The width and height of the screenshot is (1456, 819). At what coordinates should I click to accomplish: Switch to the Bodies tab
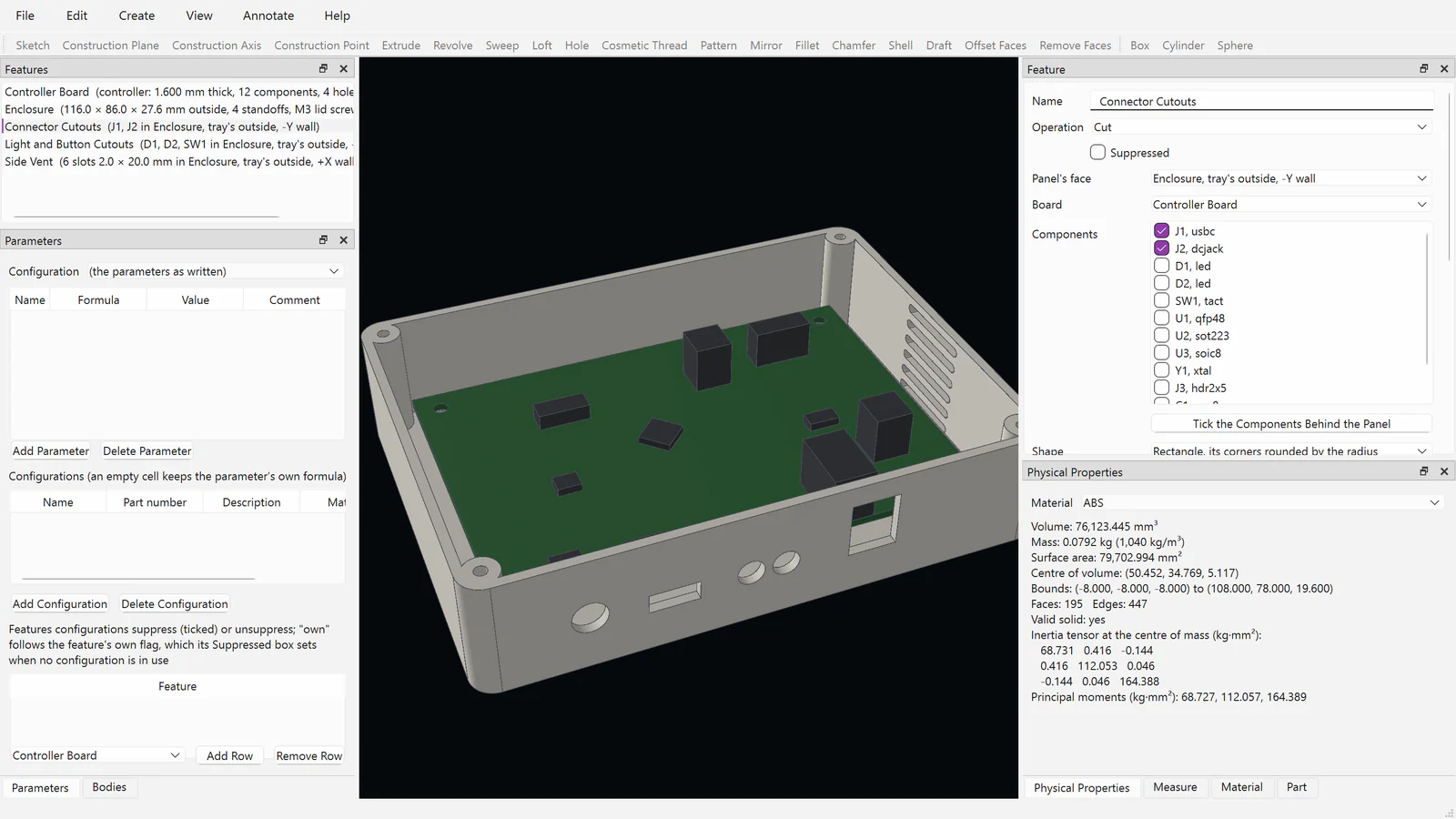tap(109, 787)
